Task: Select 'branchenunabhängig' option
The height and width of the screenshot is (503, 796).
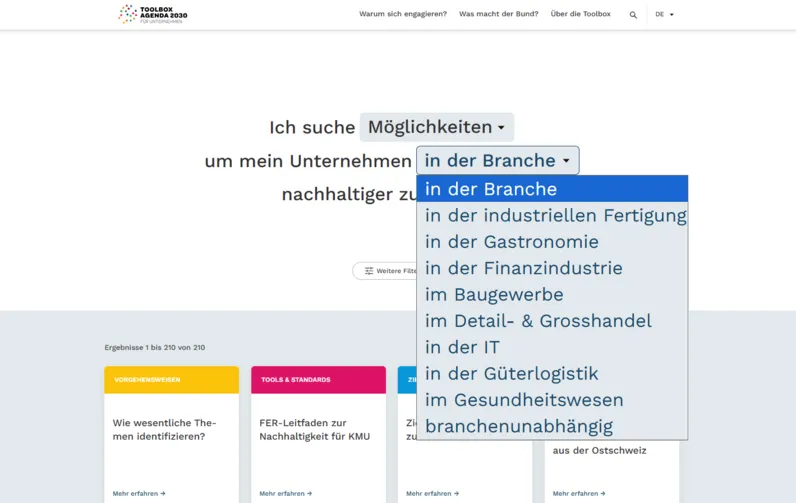Action: coord(518,426)
